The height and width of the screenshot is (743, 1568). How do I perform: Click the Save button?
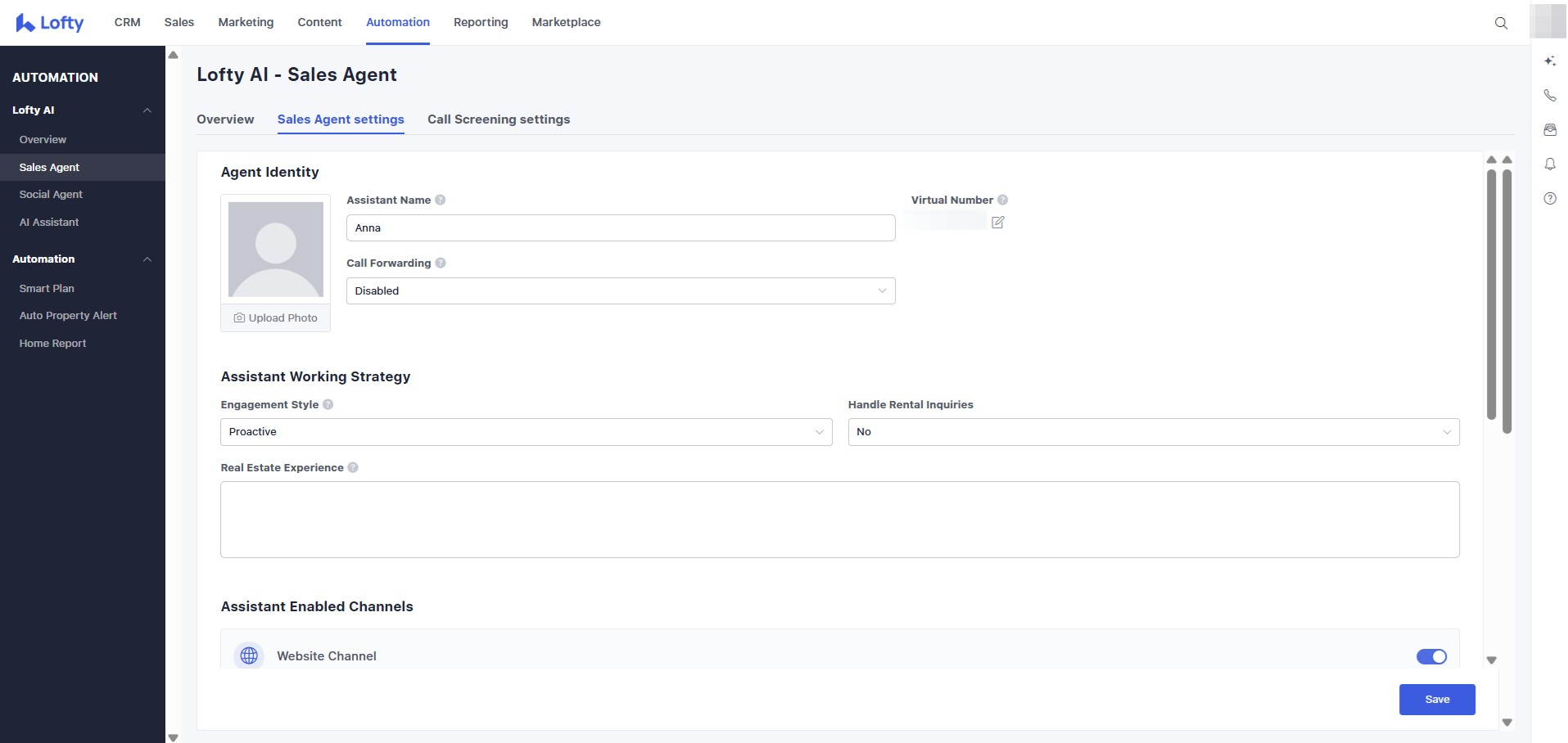[1436, 700]
